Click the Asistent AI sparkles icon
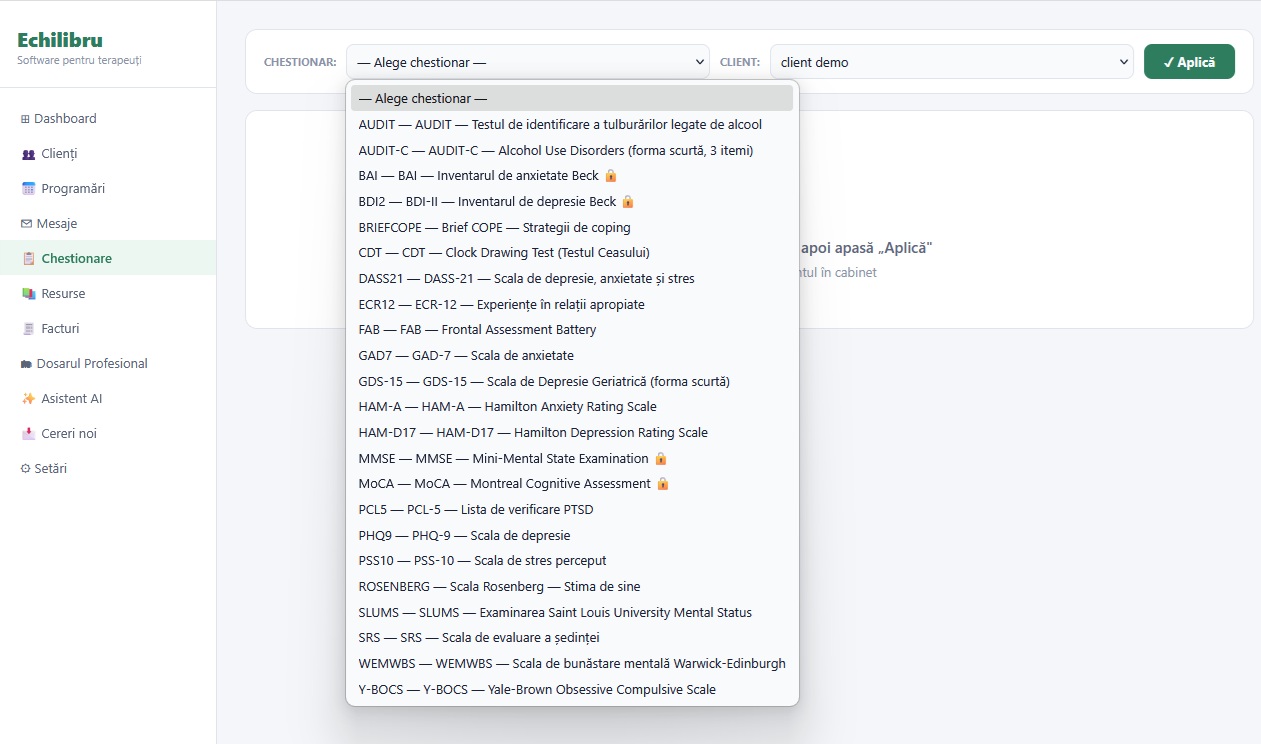 pos(28,399)
